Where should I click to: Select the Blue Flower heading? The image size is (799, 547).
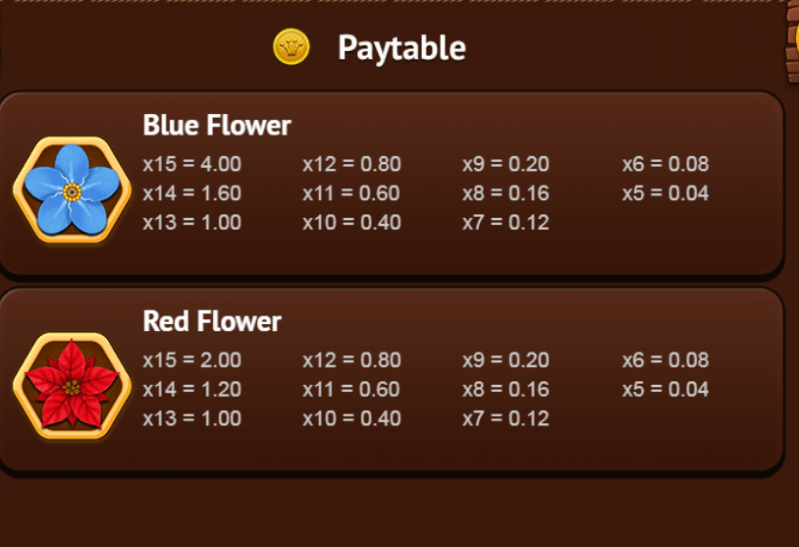pos(217,125)
